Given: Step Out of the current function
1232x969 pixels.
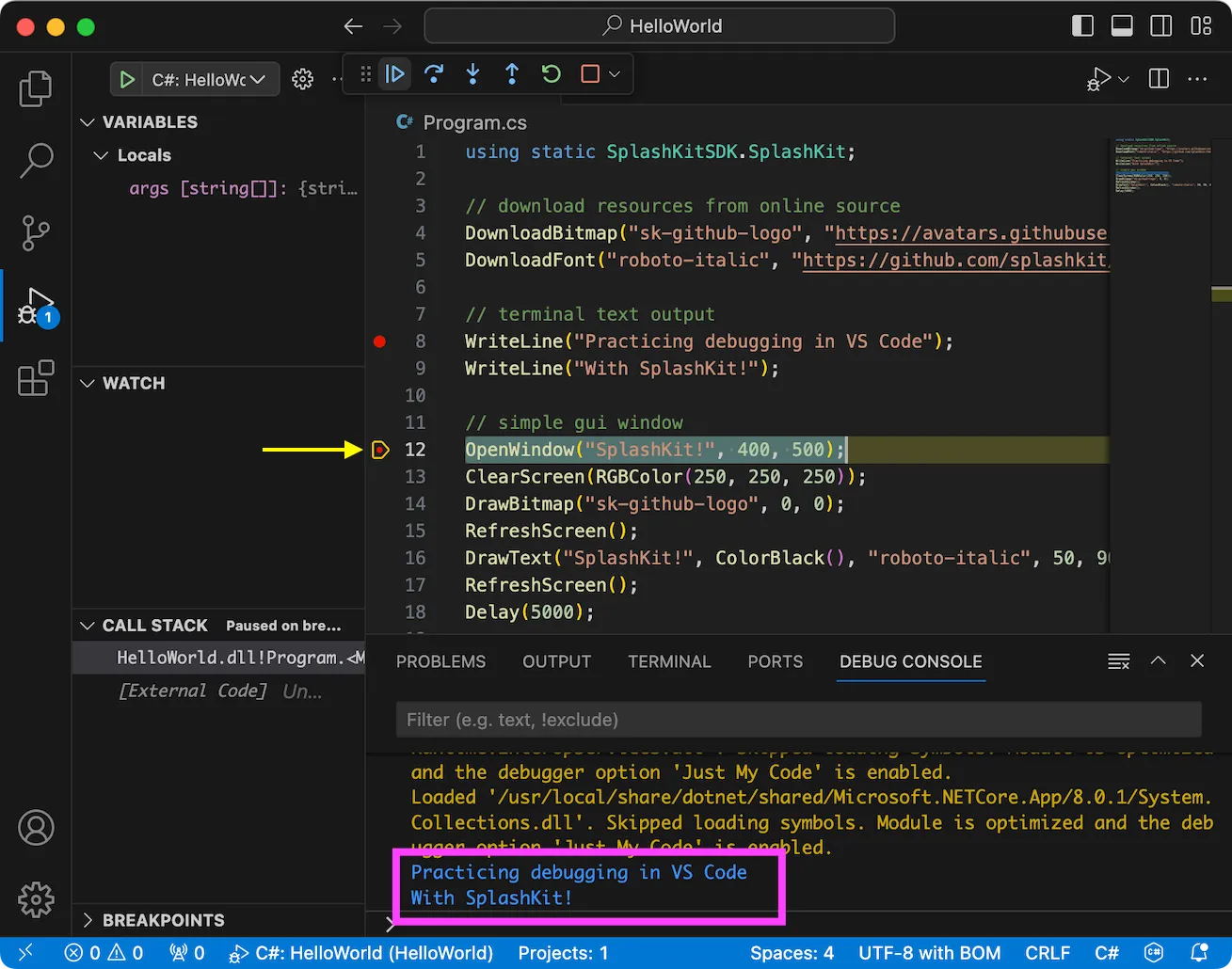Looking at the screenshot, I should pyautogui.click(x=512, y=74).
